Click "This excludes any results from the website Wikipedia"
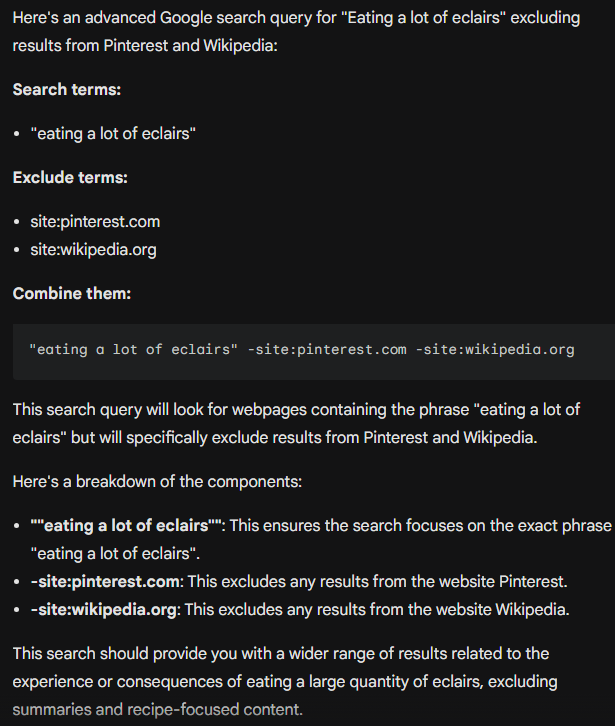 tap(377, 610)
